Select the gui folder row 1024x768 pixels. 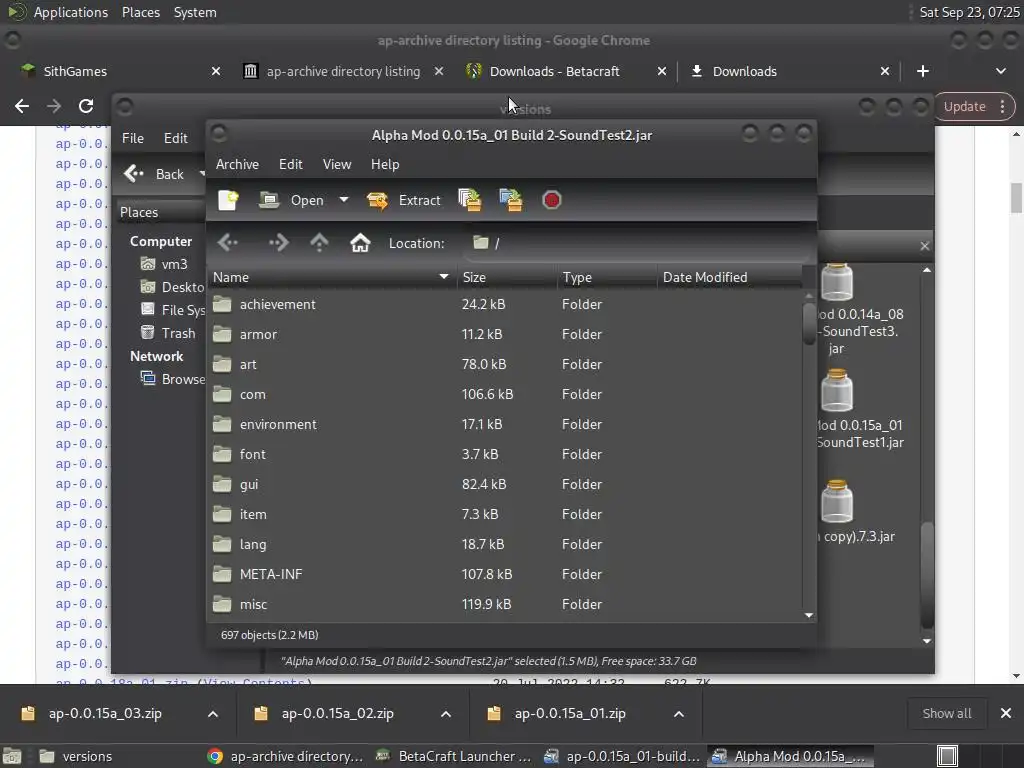(x=504, y=485)
